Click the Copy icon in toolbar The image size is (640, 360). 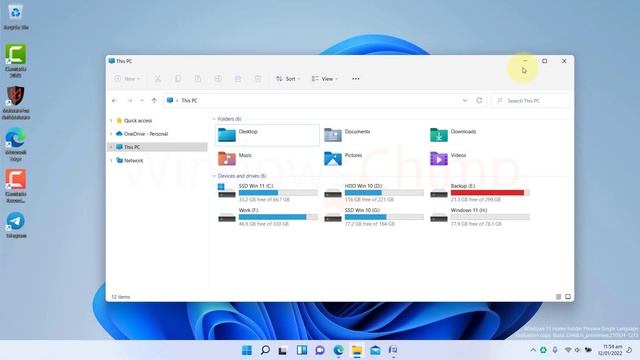pos(178,79)
